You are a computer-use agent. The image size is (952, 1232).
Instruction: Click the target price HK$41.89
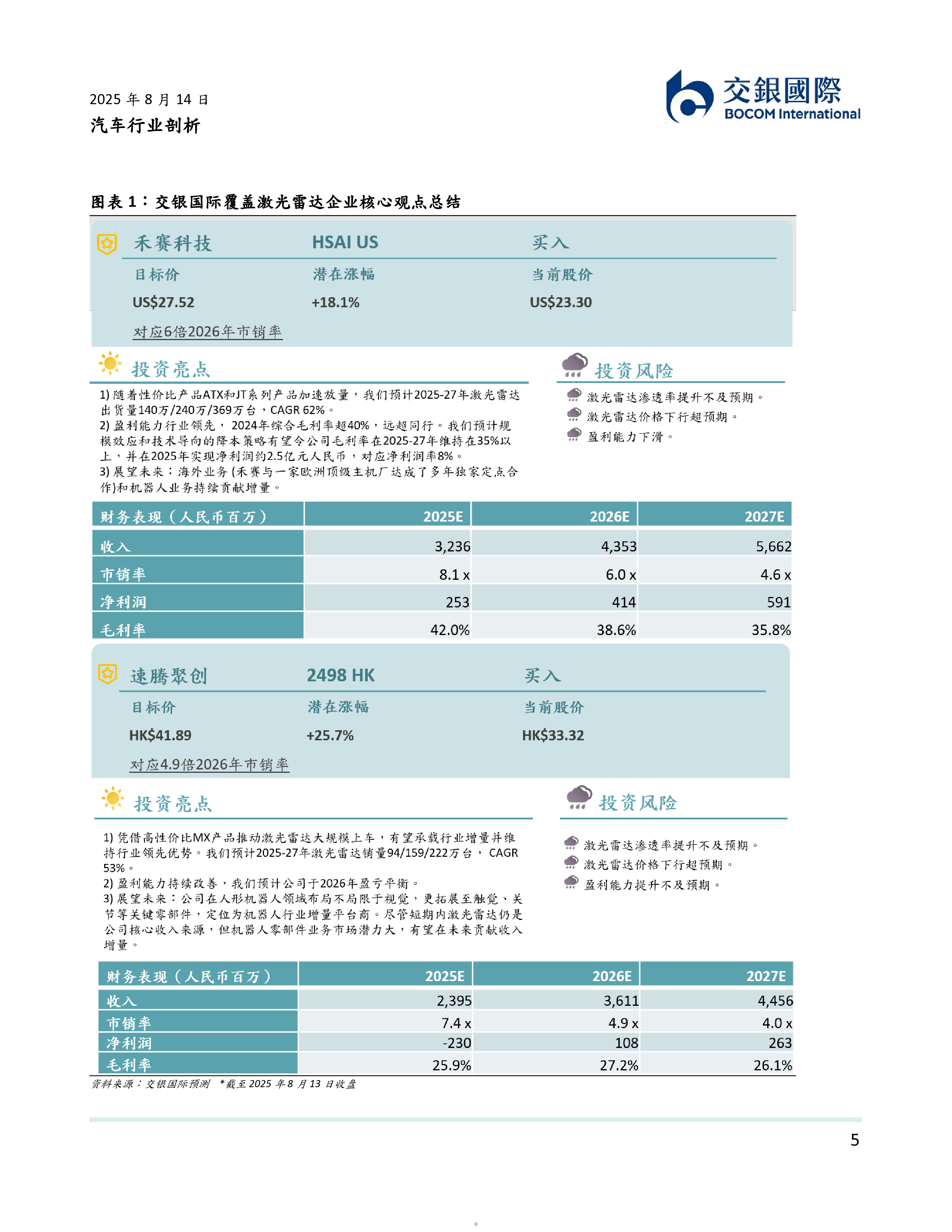point(160,735)
